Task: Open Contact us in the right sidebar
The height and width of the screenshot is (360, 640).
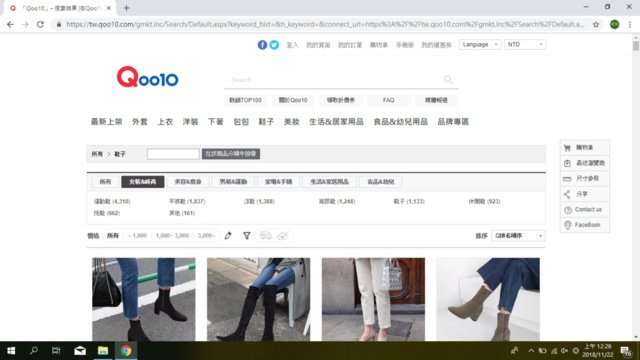Action: [x=584, y=210]
